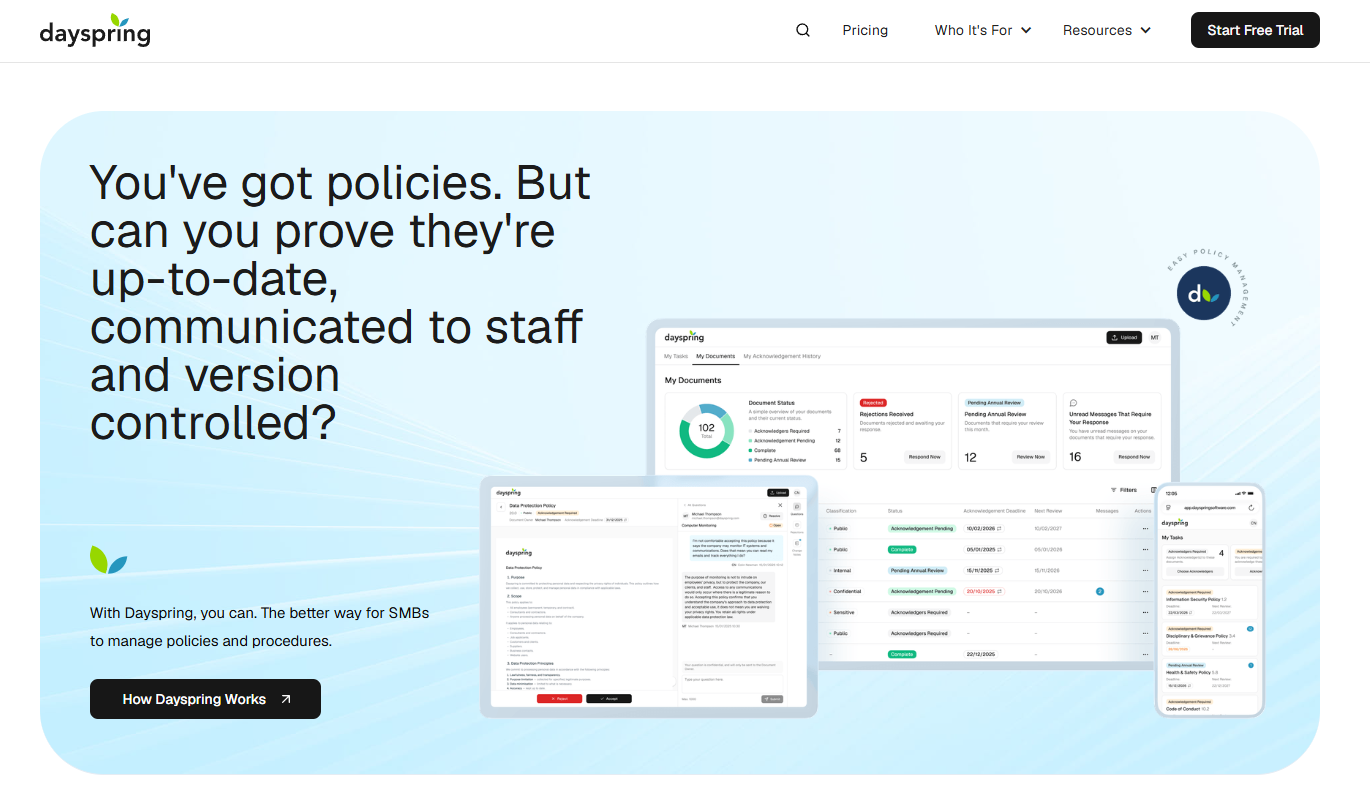1370x790 pixels.
Task: Click the 102 Total donut chart
Action: tap(706, 430)
